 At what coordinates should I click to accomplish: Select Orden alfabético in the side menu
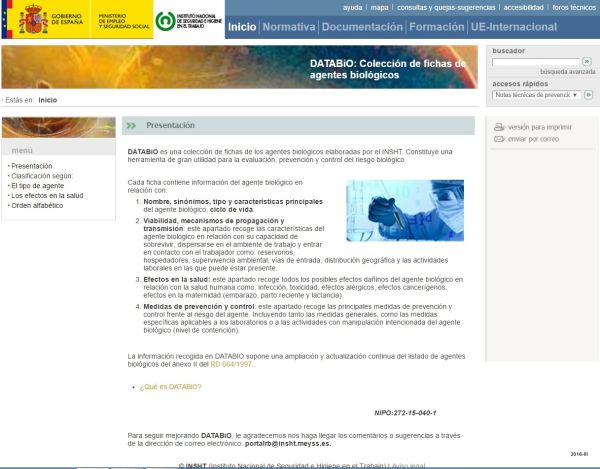pyautogui.click(x=37, y=205)
